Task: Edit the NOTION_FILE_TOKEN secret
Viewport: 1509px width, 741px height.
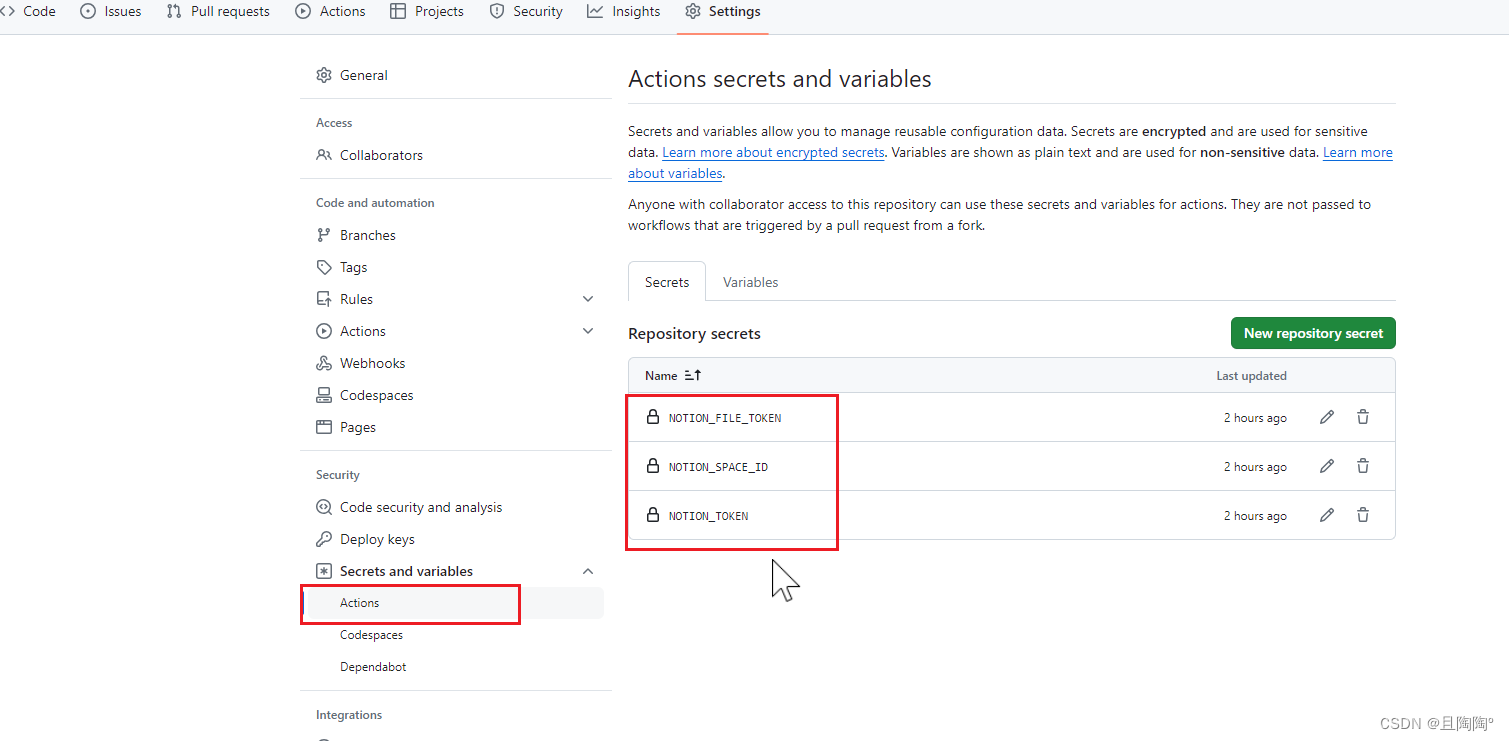Action: (1327, 417)
